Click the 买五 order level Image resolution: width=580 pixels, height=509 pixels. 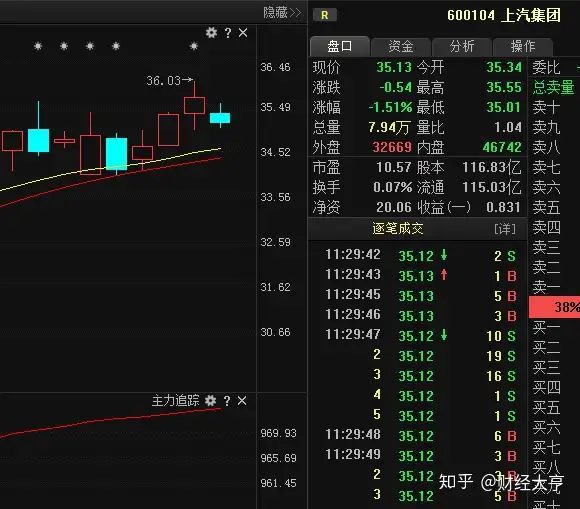pos(546,407)
